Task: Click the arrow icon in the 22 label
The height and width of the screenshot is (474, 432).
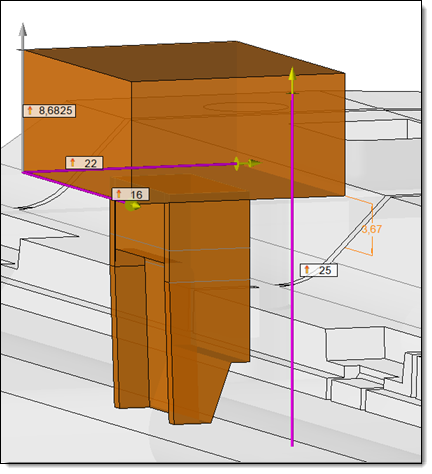Action: [x=73, y=163]
